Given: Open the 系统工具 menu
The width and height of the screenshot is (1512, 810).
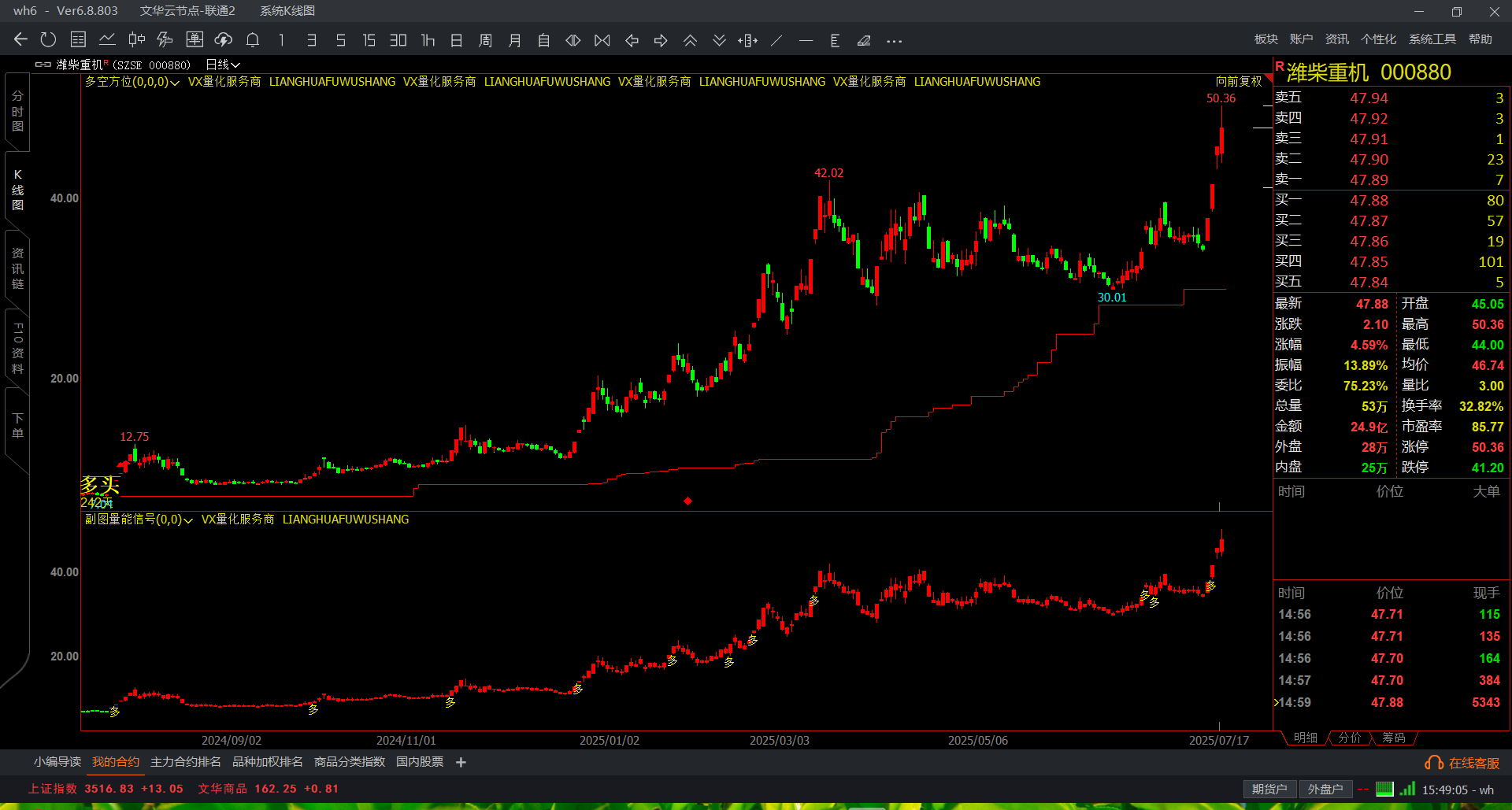Looking at the screenshot, I should coord(1432,39).
